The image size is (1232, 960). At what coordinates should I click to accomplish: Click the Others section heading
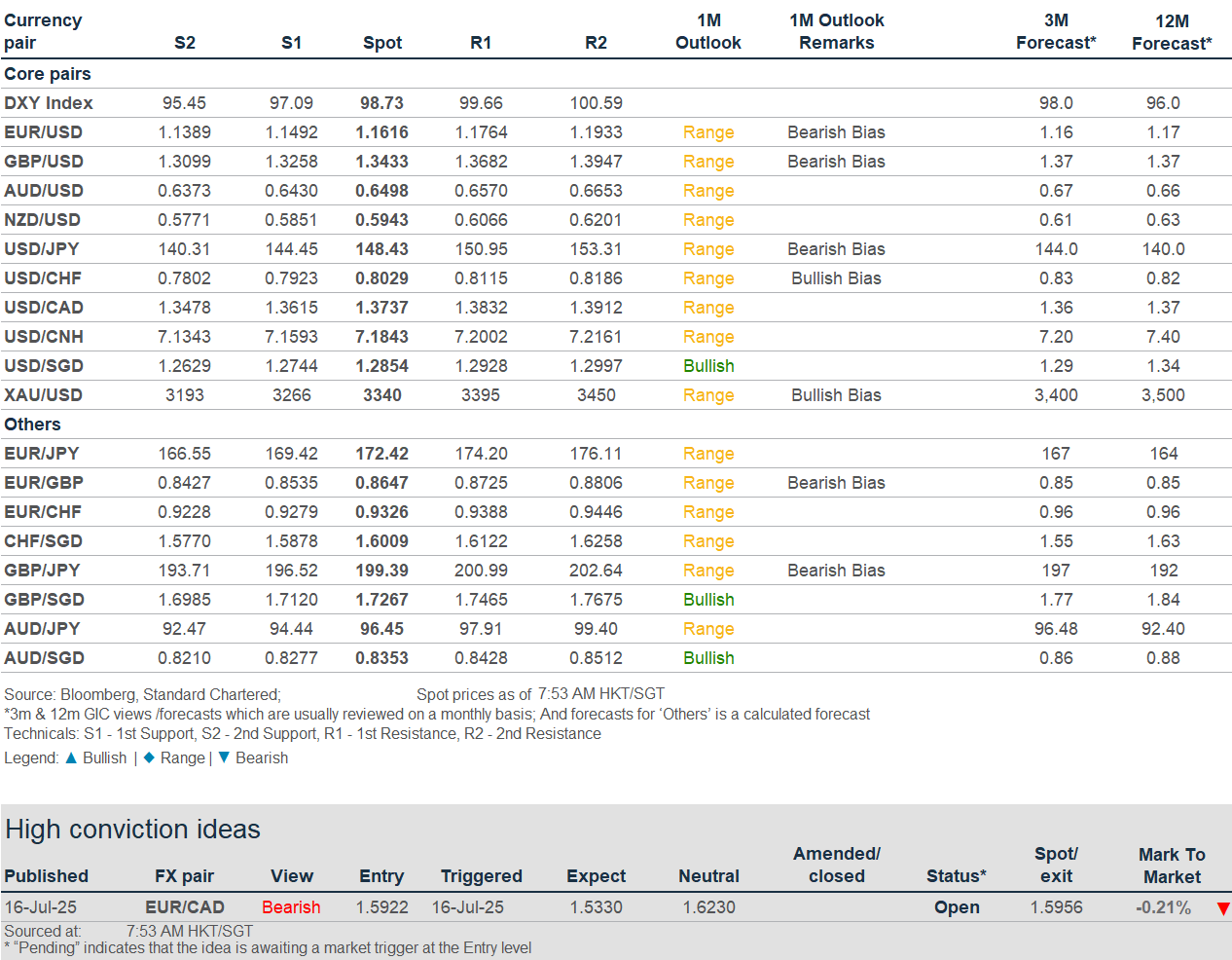pos(32,425)
